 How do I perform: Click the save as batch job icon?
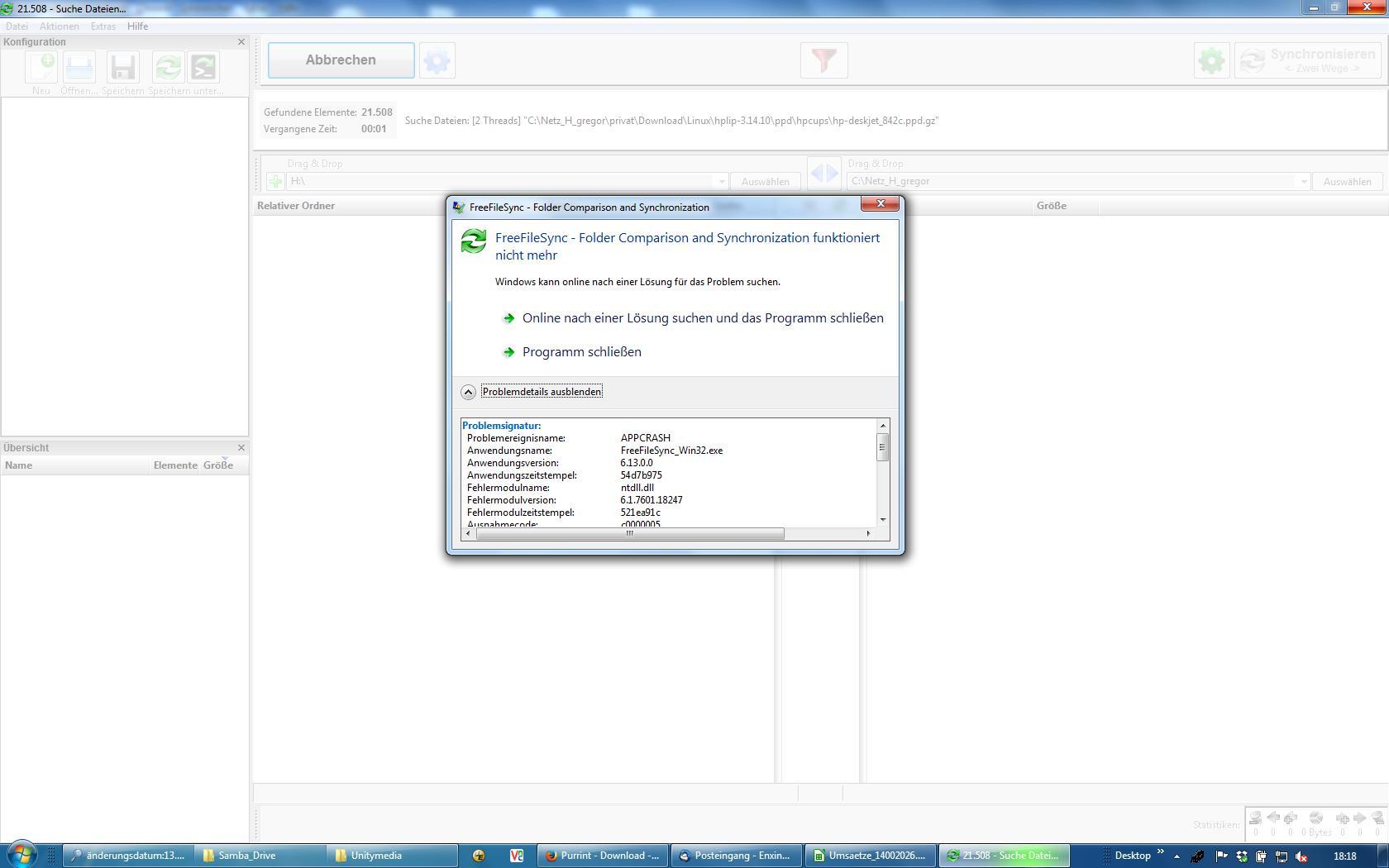click(x=203, y=67)
